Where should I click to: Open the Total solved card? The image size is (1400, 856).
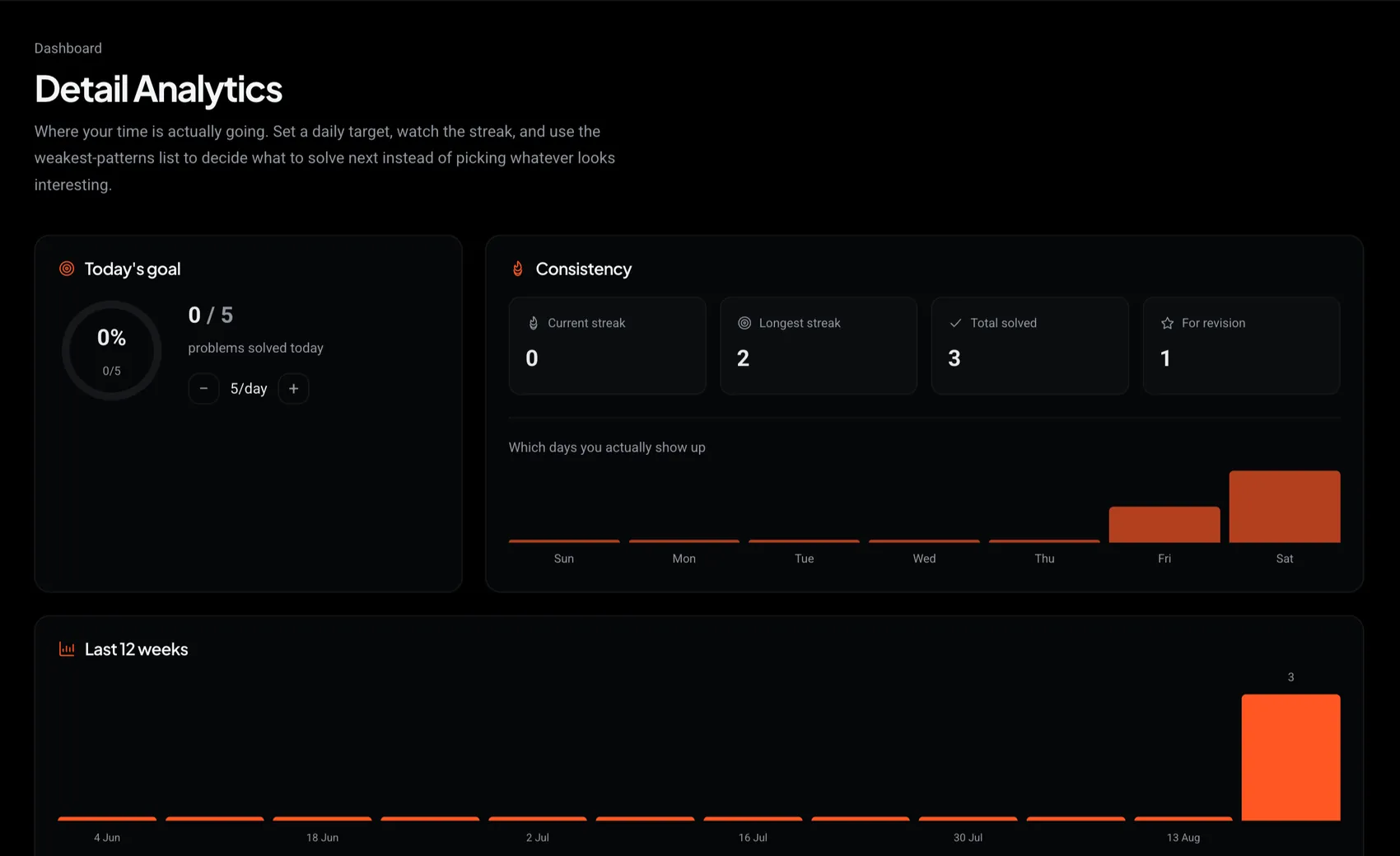click(x=1030, y=345)
